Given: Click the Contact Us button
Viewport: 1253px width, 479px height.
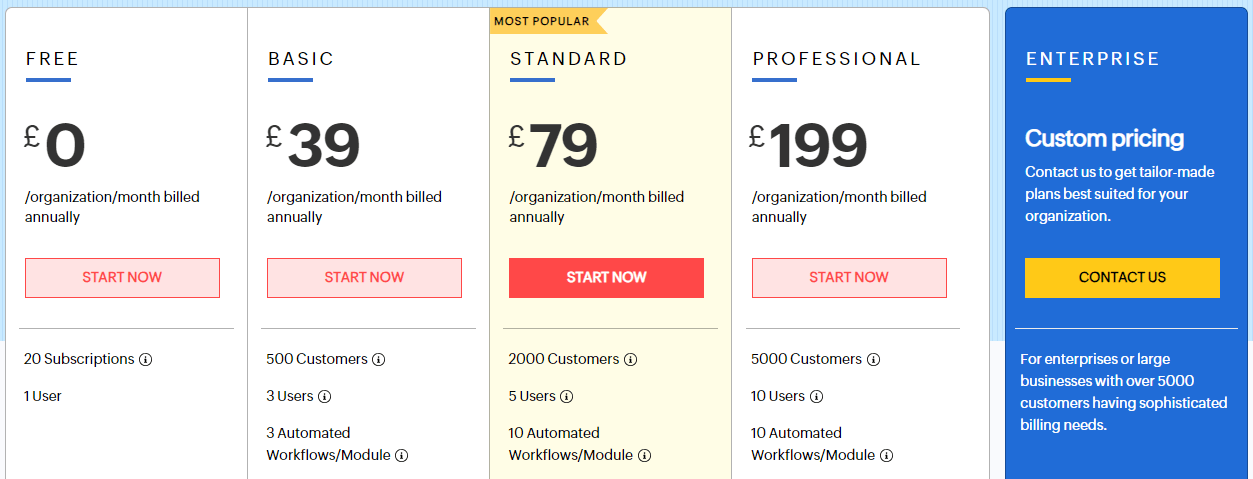Looking at the screenshot, I should click(1122, 278).
